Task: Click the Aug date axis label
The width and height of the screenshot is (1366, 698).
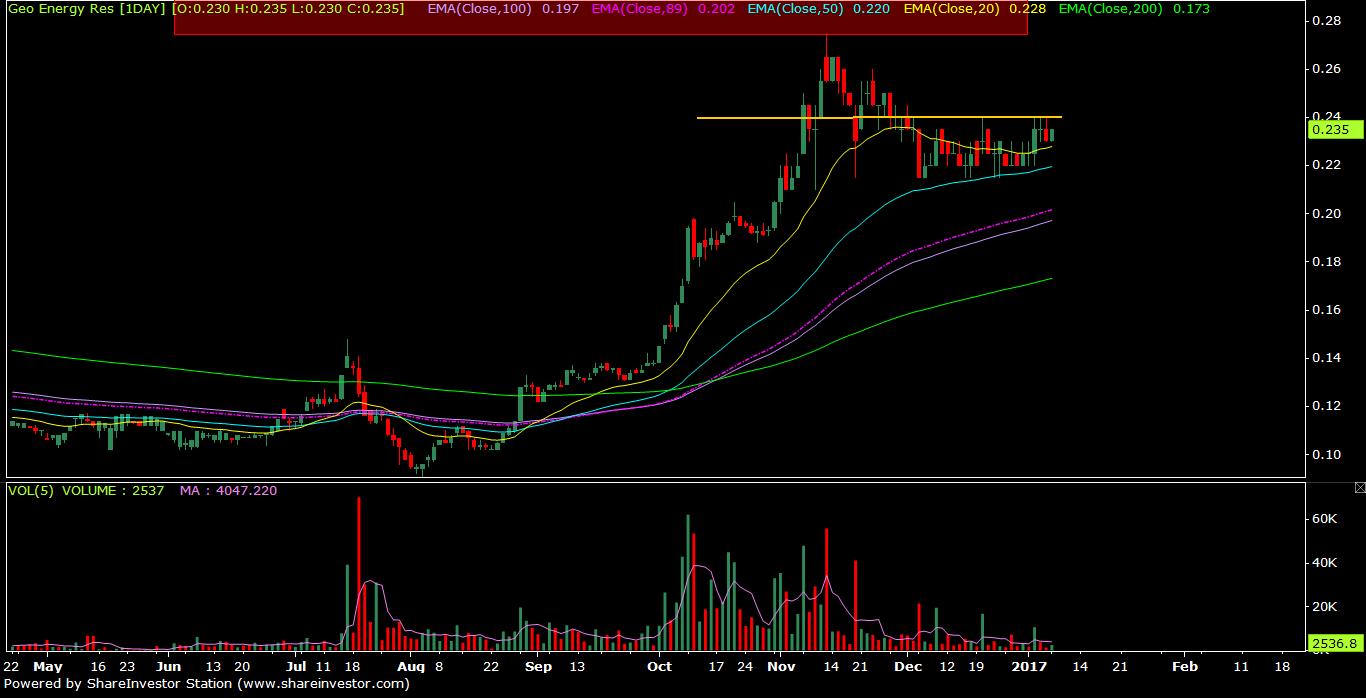Action: click(x=409, y=666)
